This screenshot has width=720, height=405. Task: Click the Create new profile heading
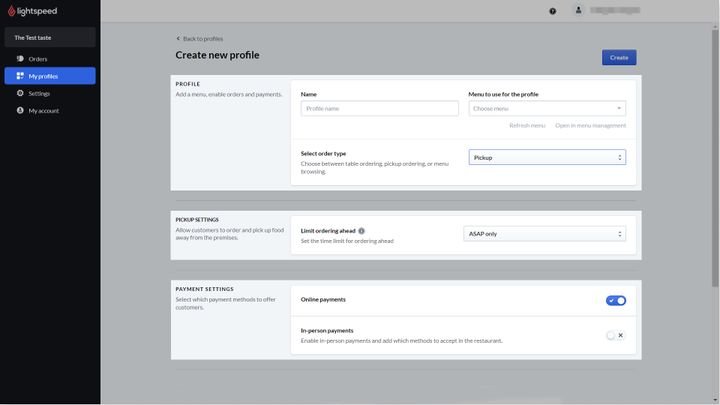point(217,55)
